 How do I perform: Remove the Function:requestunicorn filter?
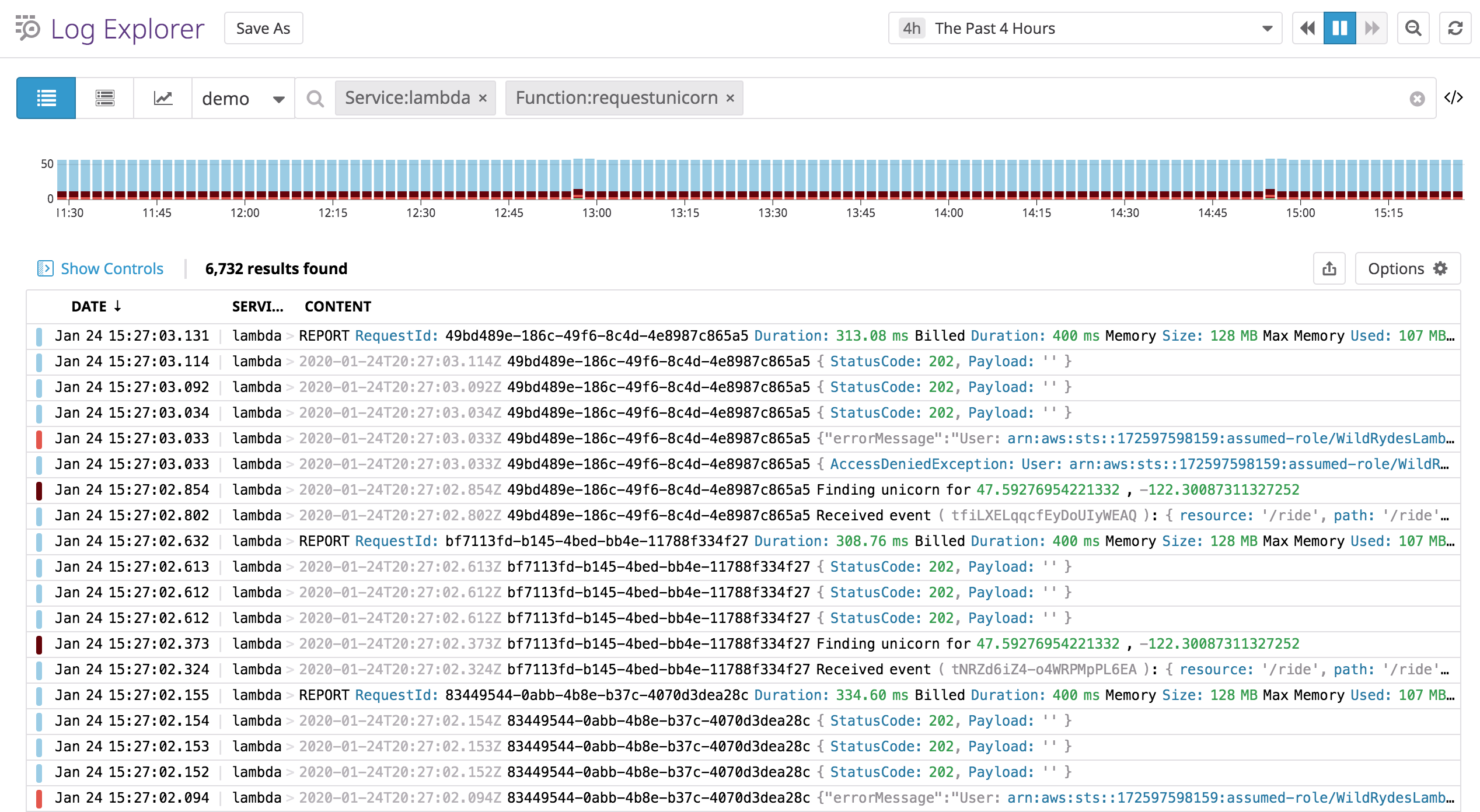tap(730, 97)
